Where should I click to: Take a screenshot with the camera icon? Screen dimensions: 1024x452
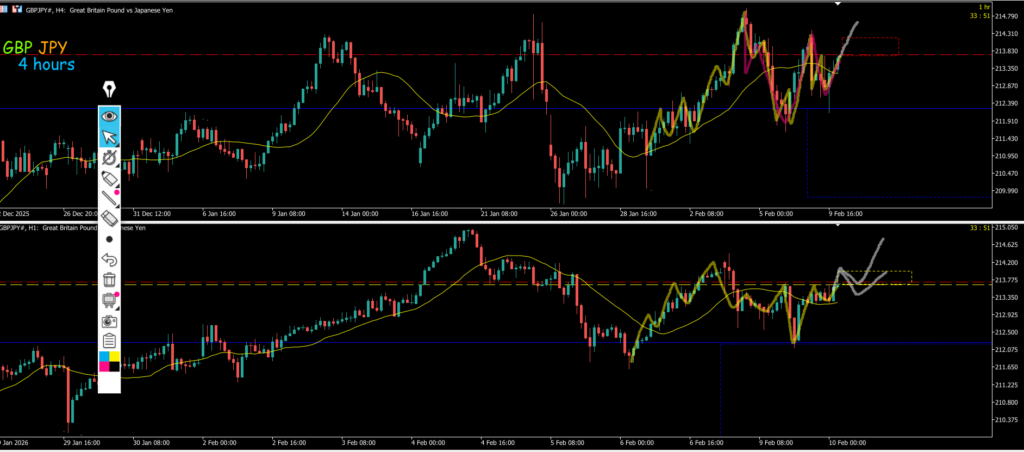coord(110,321)
